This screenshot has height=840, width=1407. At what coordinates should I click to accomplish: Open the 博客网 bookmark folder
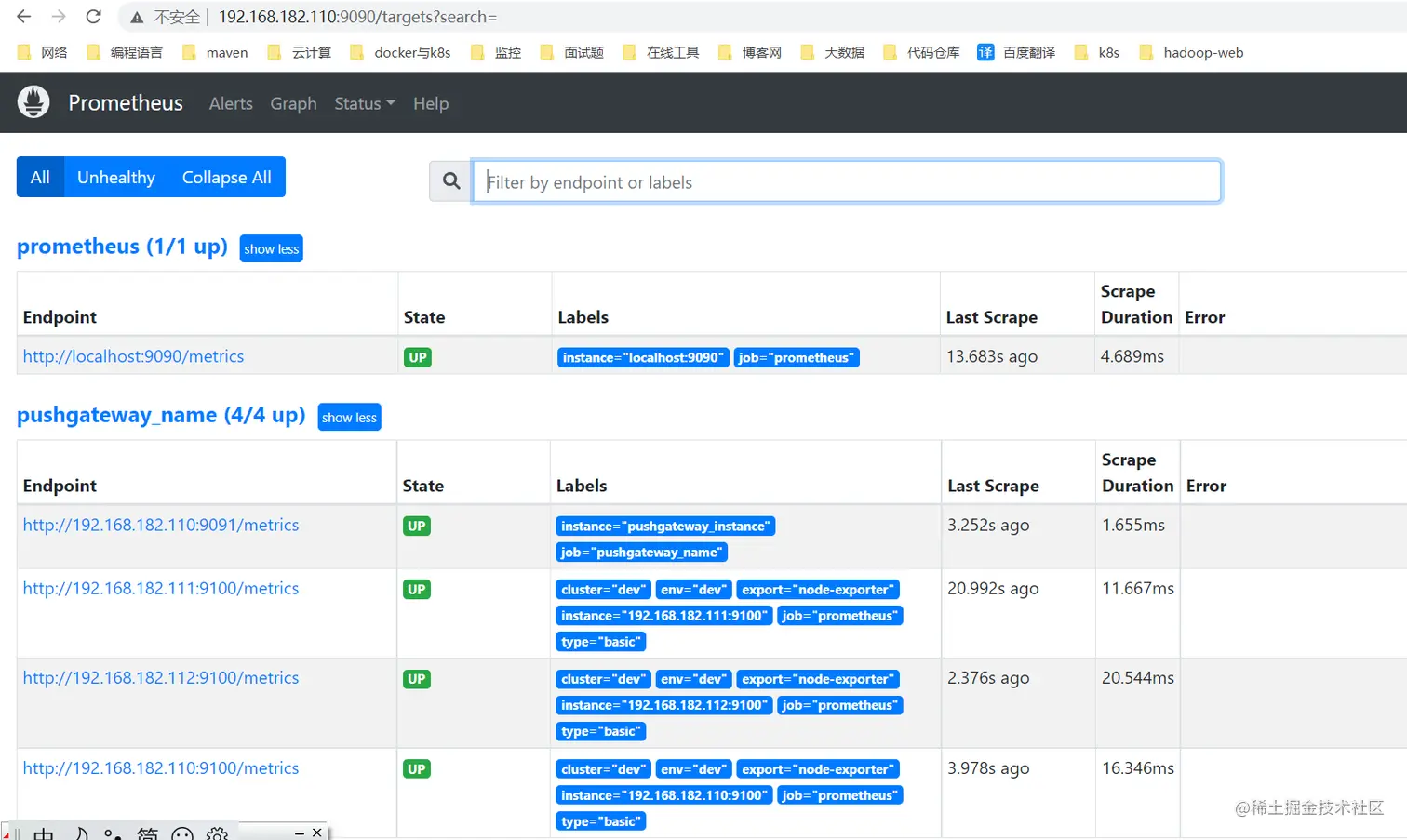coord(750,52)
